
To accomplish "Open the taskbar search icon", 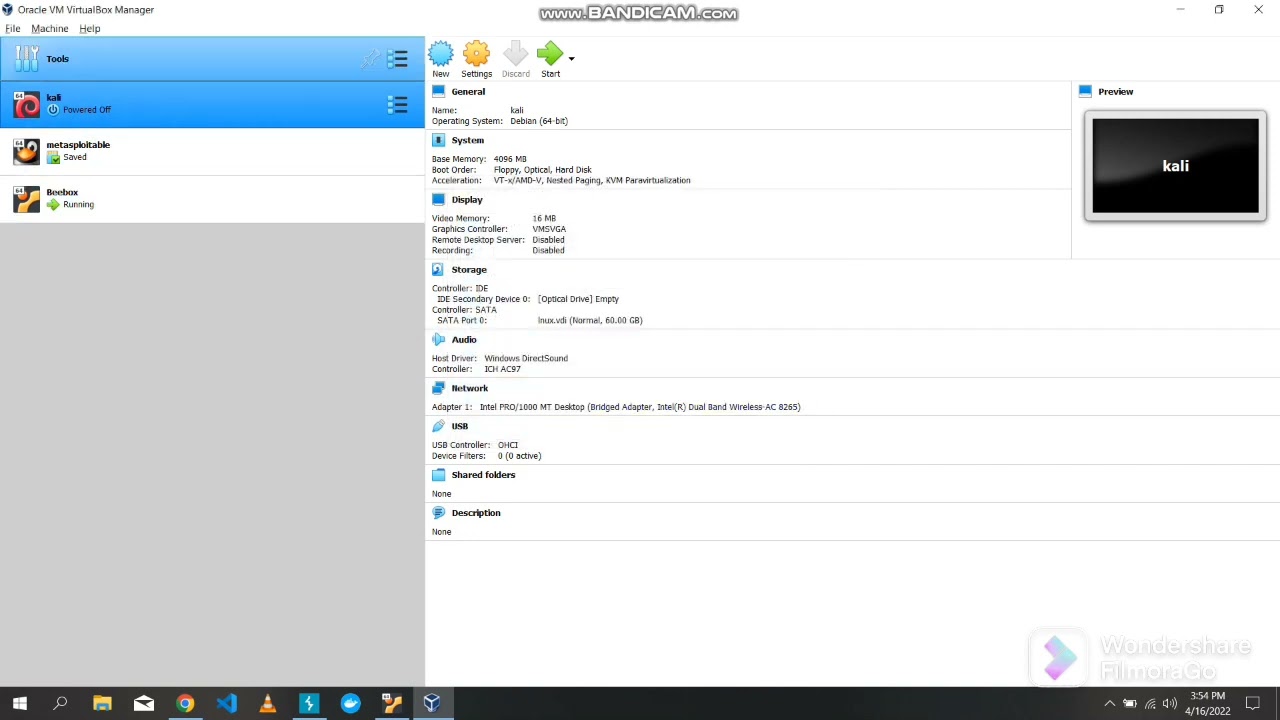I will 60,704.
